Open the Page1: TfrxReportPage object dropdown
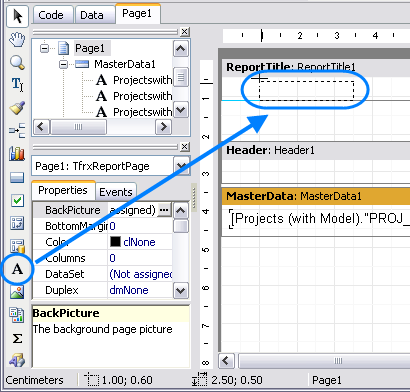The image size is (410, 392). point(182,166)
